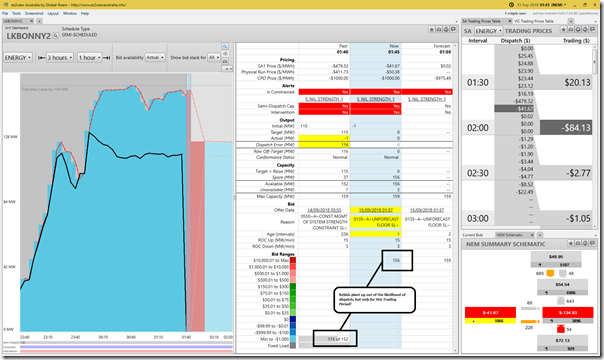Add new tab next to LKBONNY2
The height and width of the screenshot is (360, 604).
(x=39, y=21)
